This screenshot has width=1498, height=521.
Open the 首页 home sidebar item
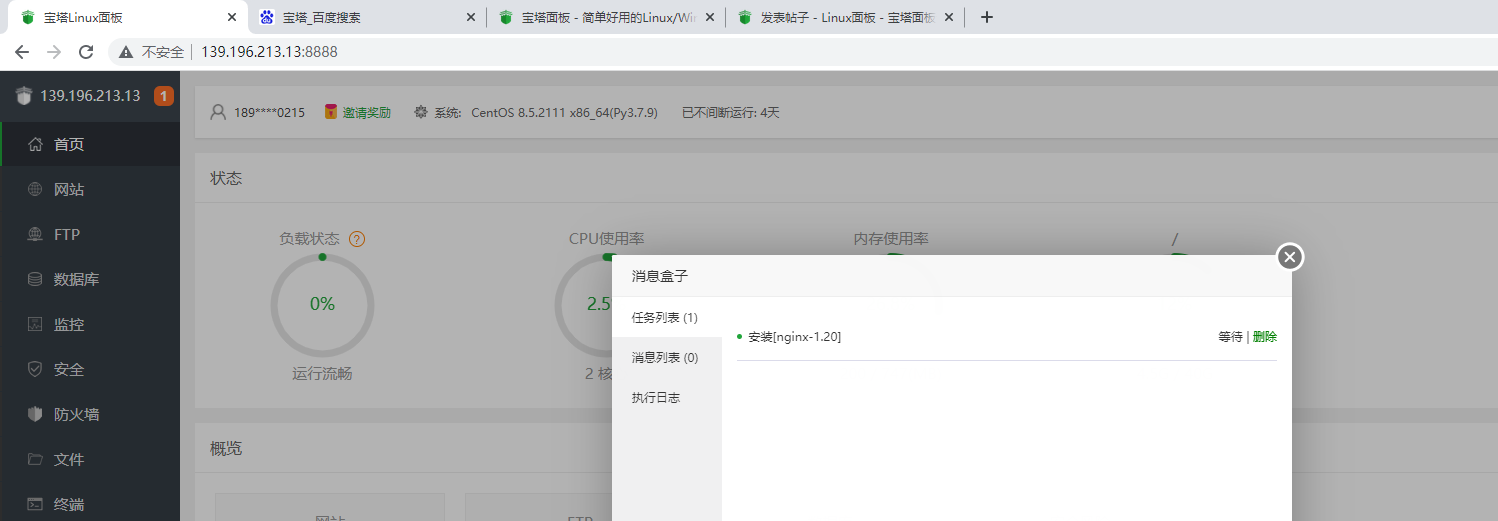tap(90, 144)
